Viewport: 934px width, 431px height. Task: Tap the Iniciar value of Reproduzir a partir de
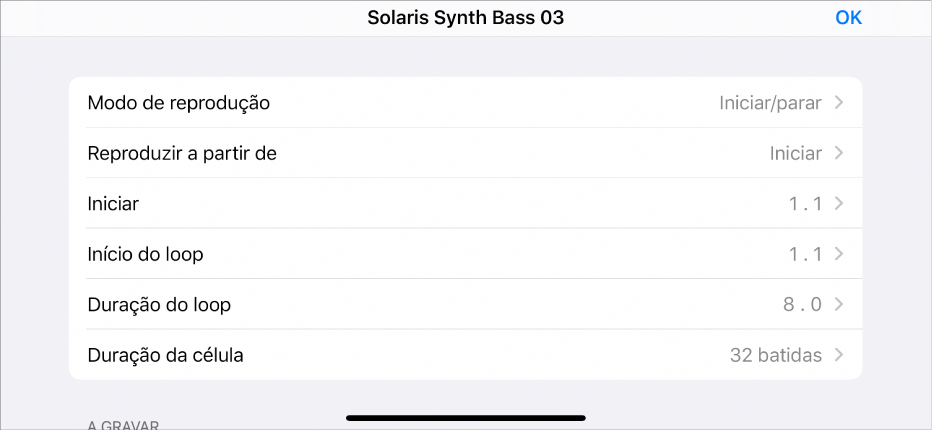coord(795,154)
